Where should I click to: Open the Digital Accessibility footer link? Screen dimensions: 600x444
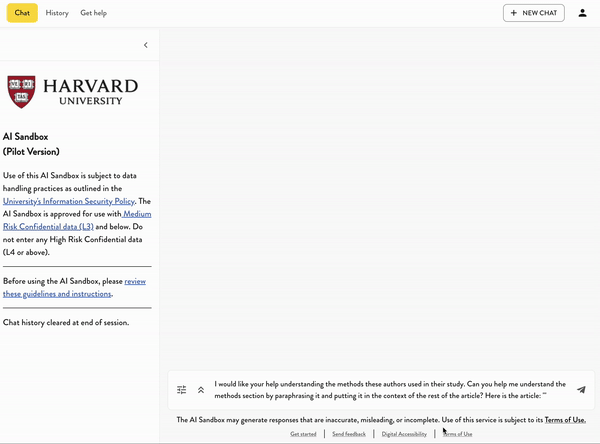coord(404,434)
